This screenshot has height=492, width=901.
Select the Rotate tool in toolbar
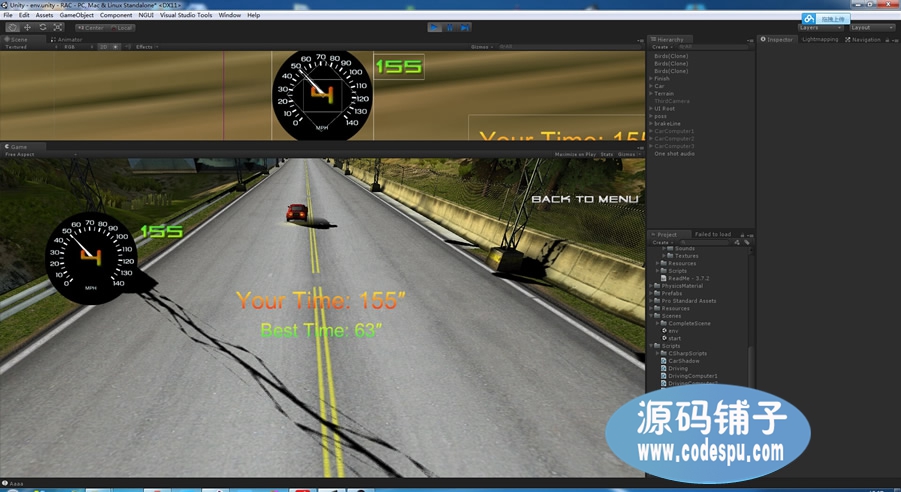(x=43, y=27)
